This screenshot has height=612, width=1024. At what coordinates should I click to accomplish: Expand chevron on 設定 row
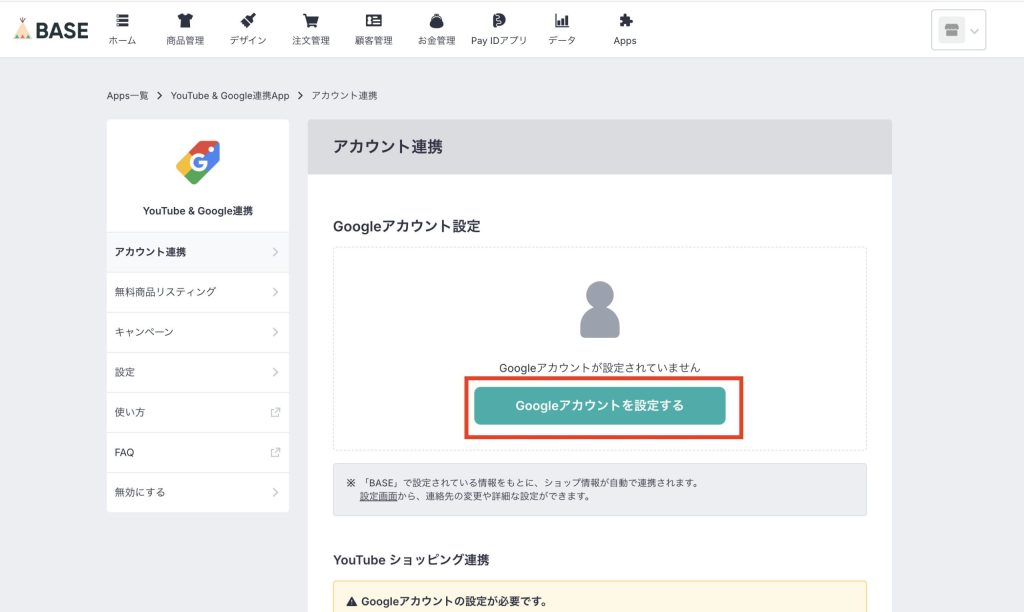pos(276,372)
